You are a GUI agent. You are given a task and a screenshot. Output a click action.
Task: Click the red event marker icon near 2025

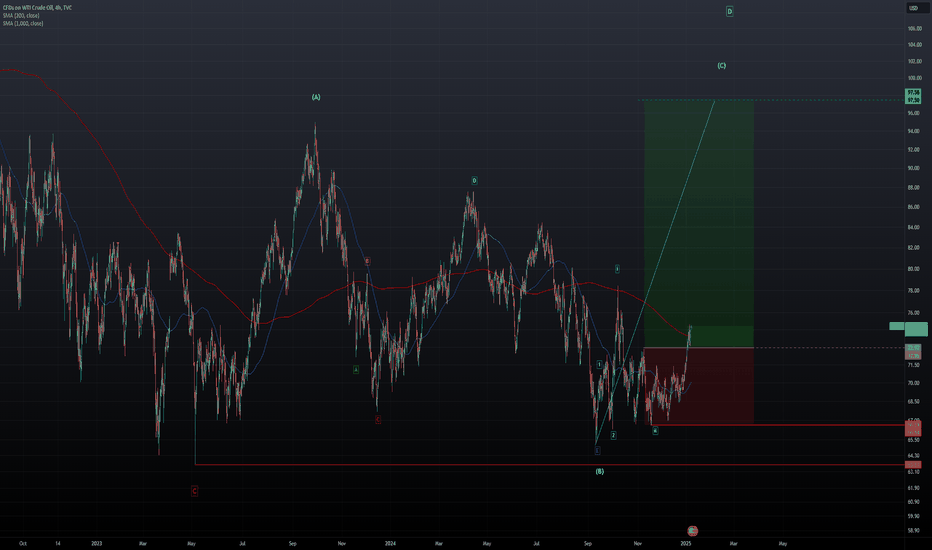(692, 530)
